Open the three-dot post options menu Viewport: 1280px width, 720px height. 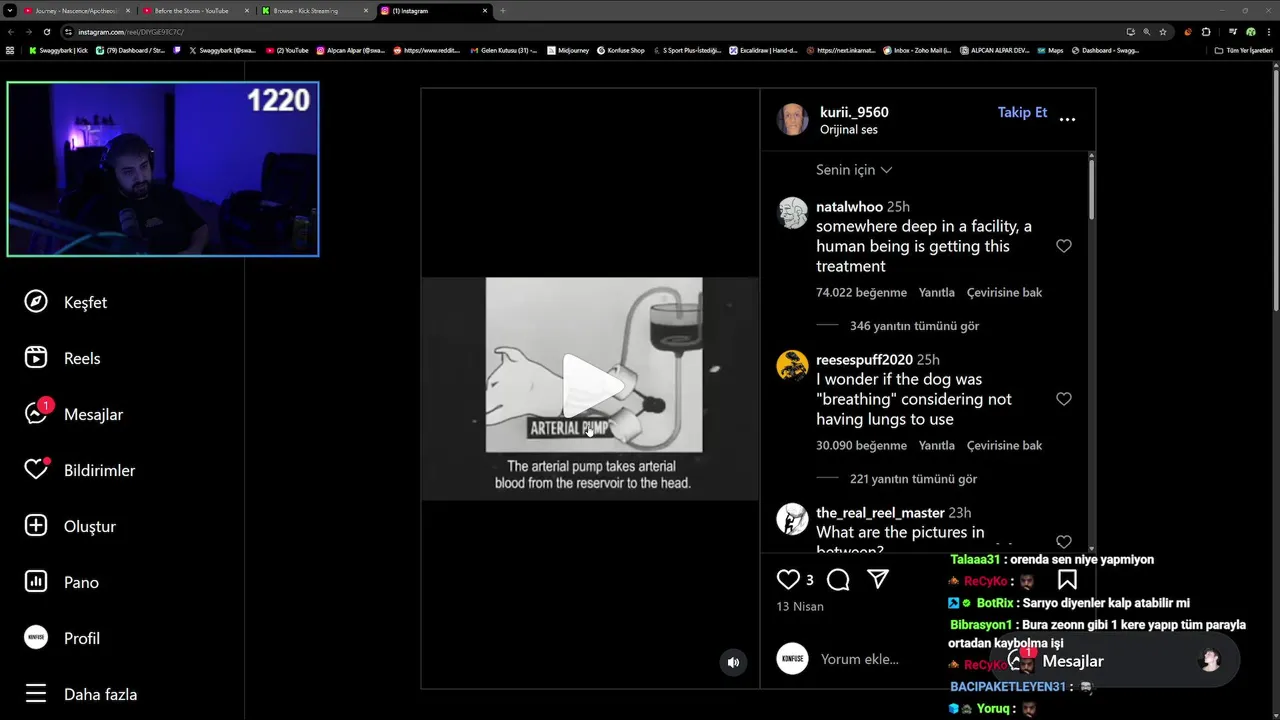point(1068,119)
